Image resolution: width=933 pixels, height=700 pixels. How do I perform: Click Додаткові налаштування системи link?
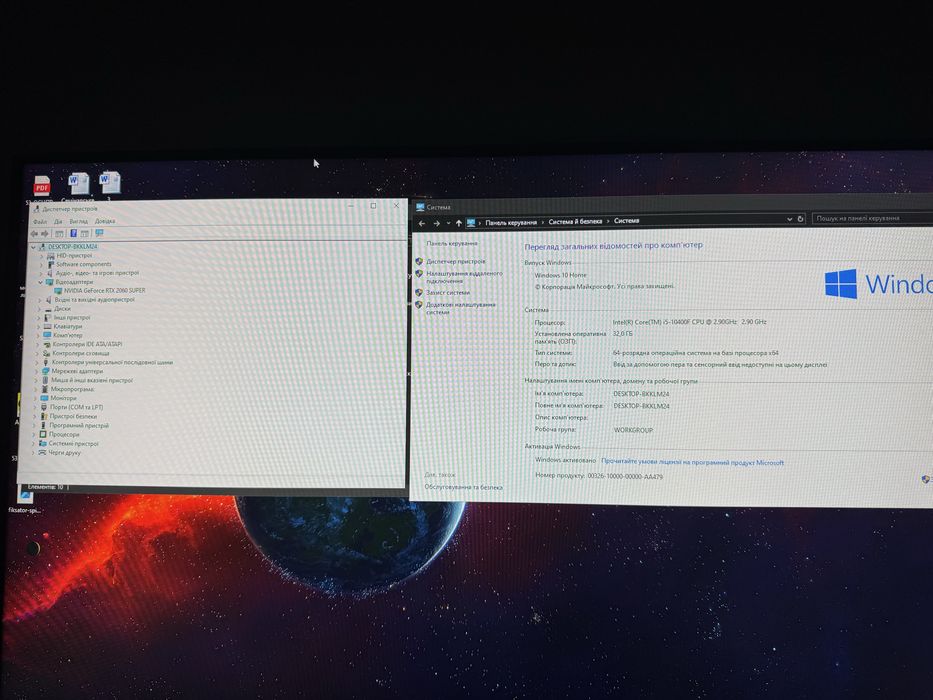[461, 308]
